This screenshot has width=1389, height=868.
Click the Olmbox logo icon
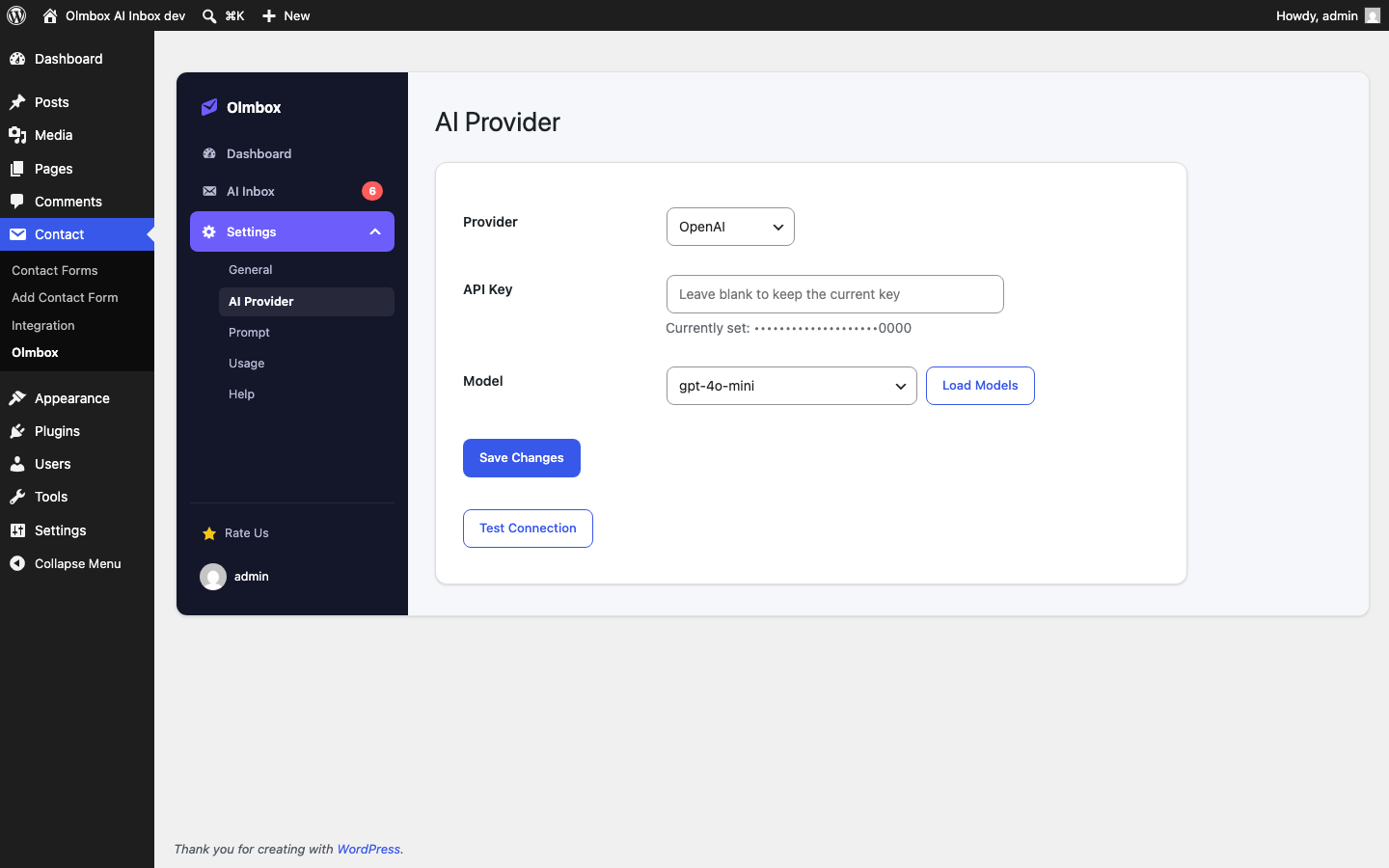(x=209, y=107)
